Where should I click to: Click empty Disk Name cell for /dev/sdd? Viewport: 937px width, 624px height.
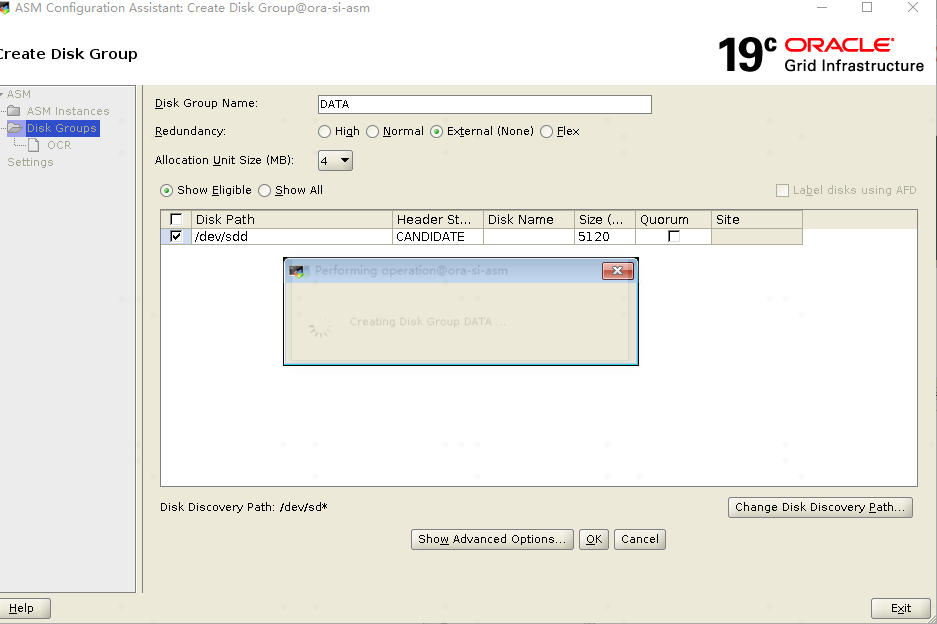click(x=528, y=237)
